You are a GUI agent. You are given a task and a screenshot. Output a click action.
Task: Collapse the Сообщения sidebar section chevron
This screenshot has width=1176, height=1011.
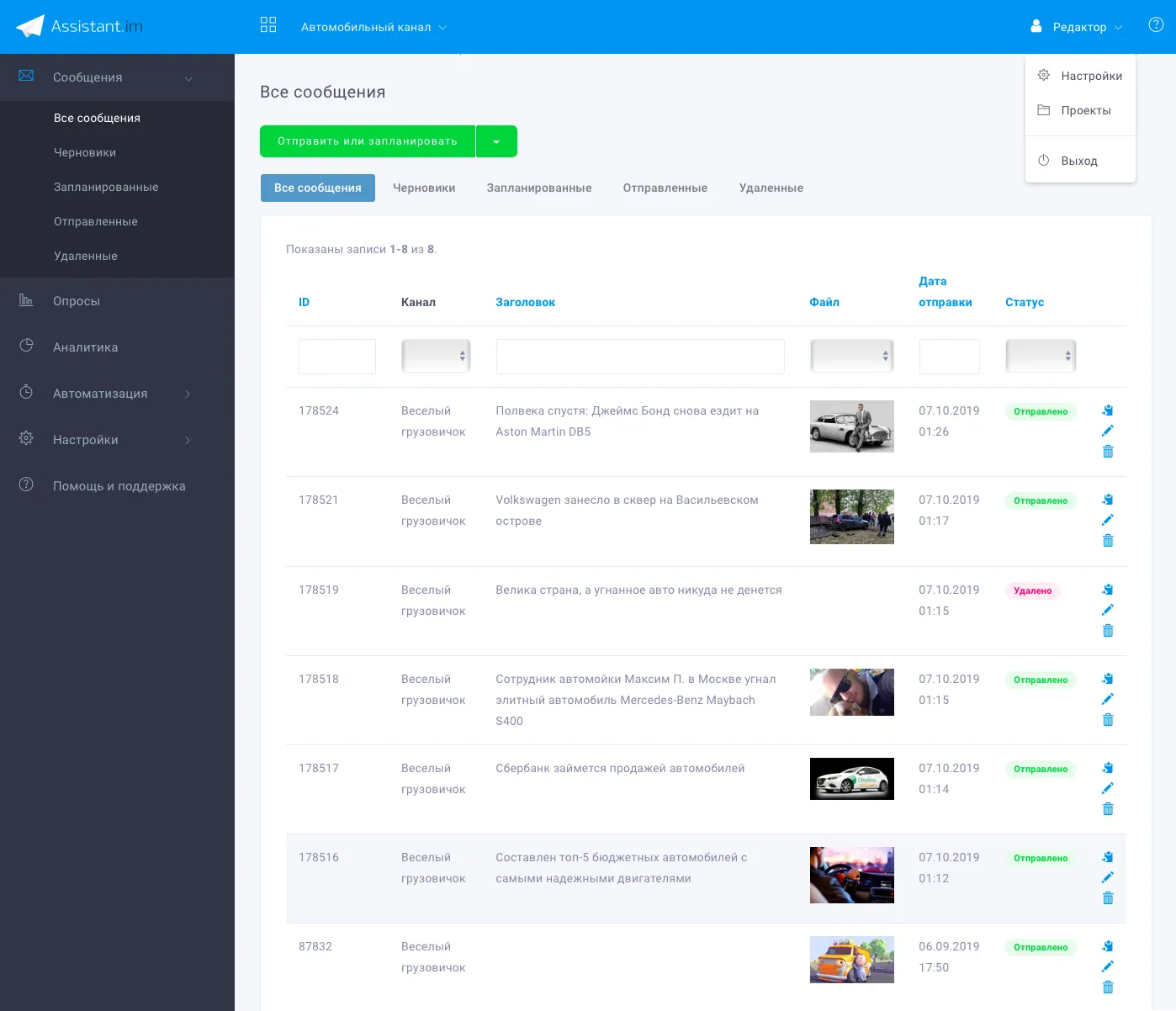pos(188,78)
